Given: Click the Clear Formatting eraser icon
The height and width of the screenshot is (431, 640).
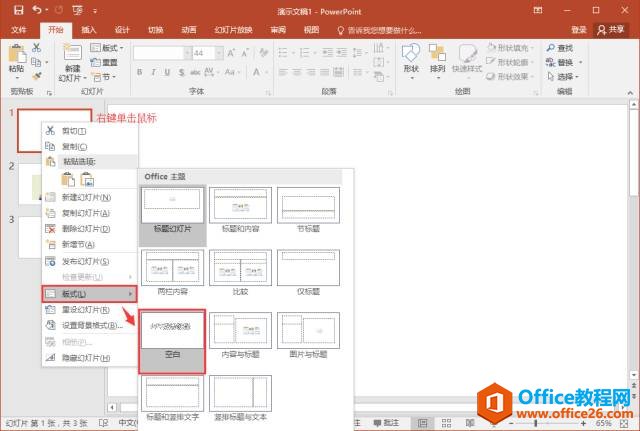Looking at the screenshot, I should point(264,53).
